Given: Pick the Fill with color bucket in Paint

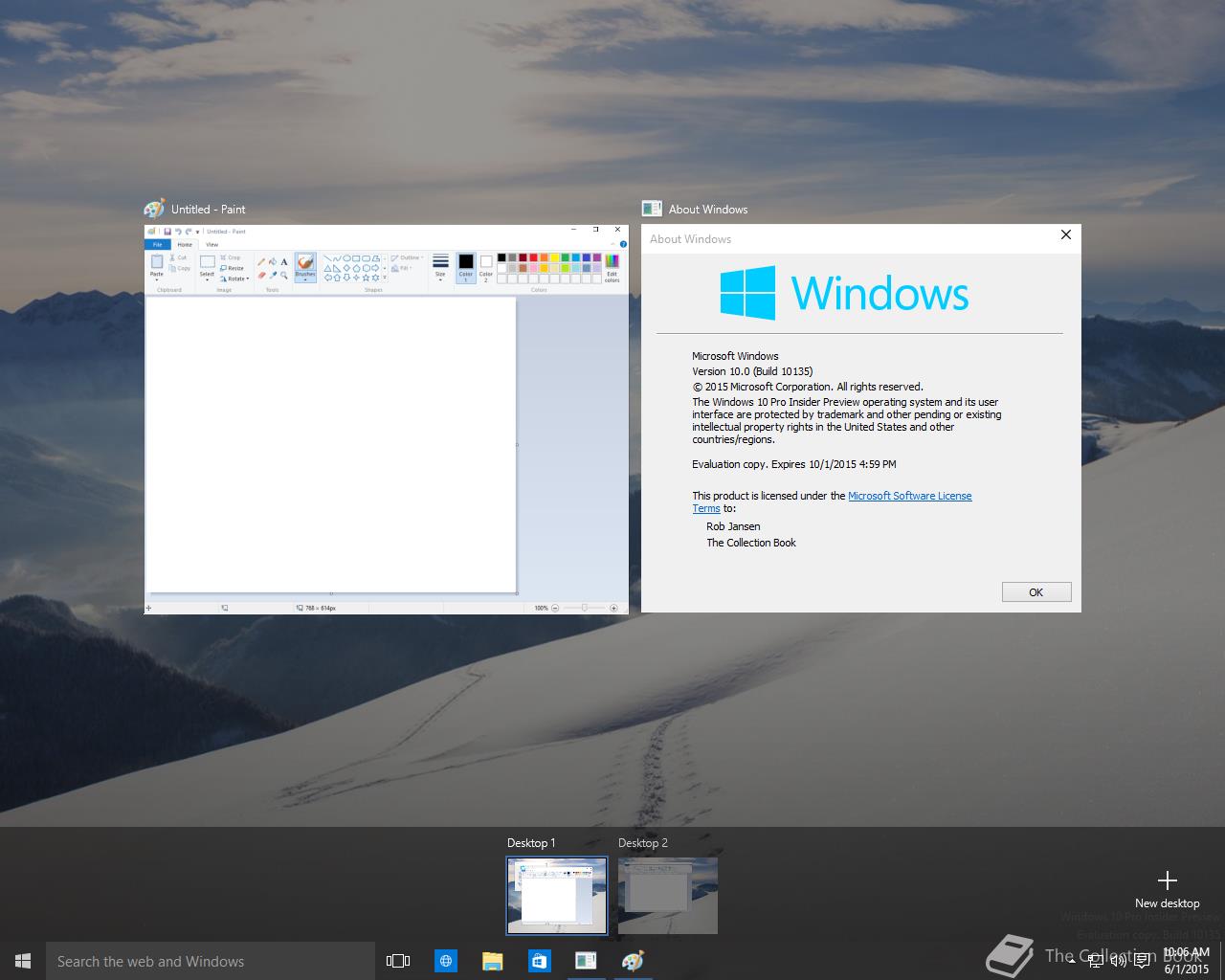Looking at the screenshot, I should coord(273,261).
